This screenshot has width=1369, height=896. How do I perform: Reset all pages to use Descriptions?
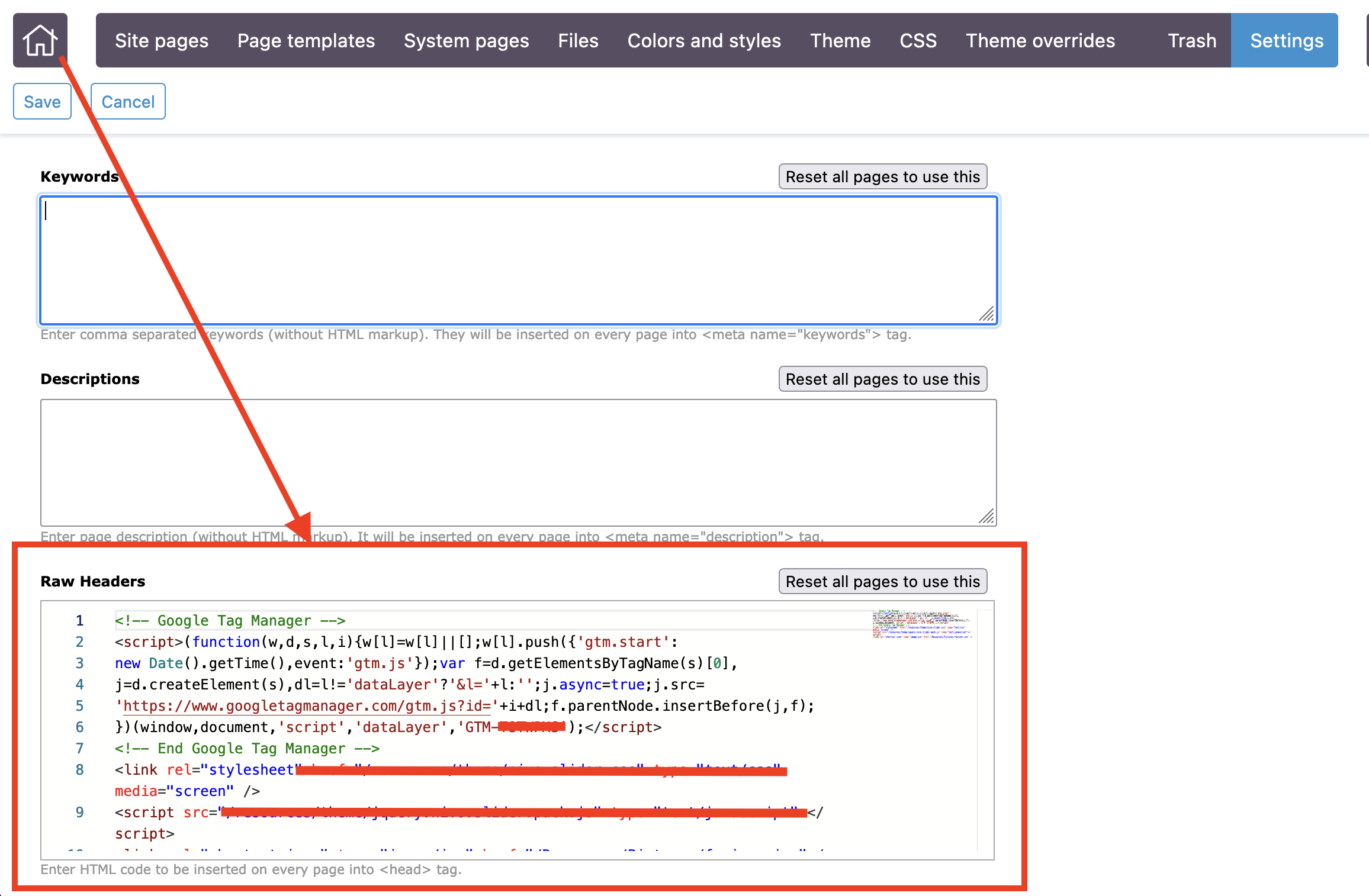point(882,379)
